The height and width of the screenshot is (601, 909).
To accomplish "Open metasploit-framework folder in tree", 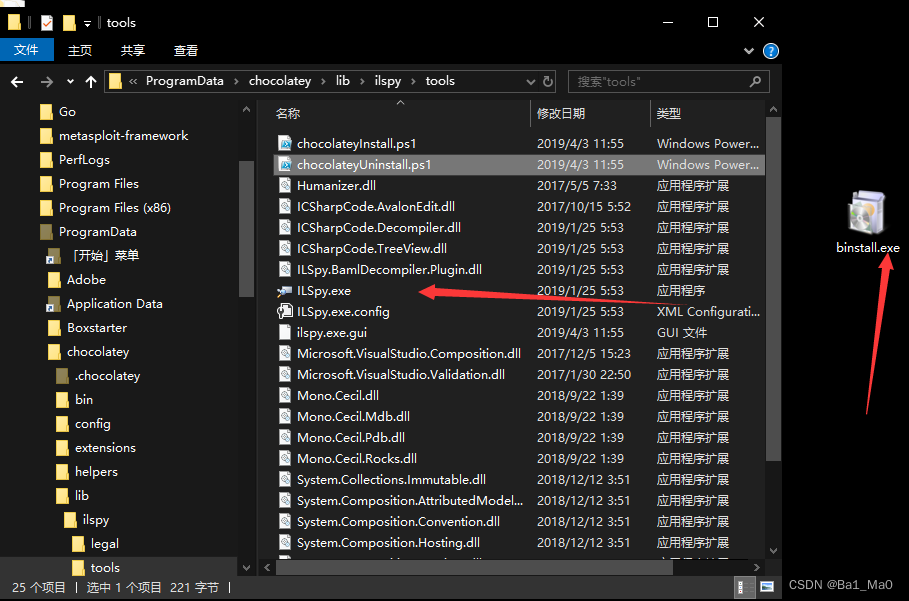I will (114, 136).
